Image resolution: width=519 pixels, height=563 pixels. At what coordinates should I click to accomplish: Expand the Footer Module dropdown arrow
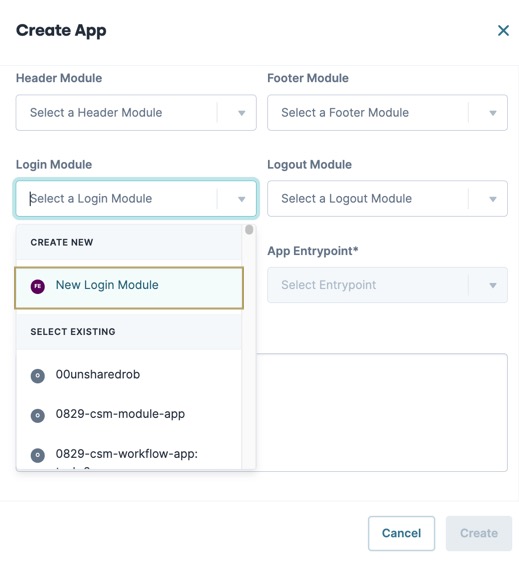493,113
